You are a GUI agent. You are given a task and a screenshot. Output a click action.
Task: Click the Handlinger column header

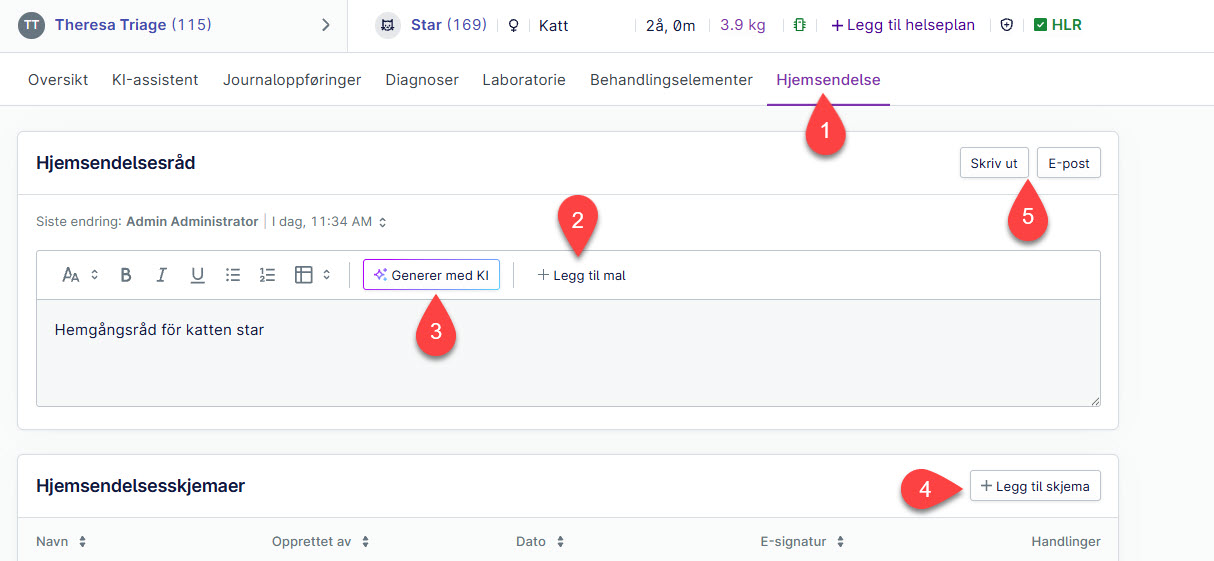click(1066, 541)
